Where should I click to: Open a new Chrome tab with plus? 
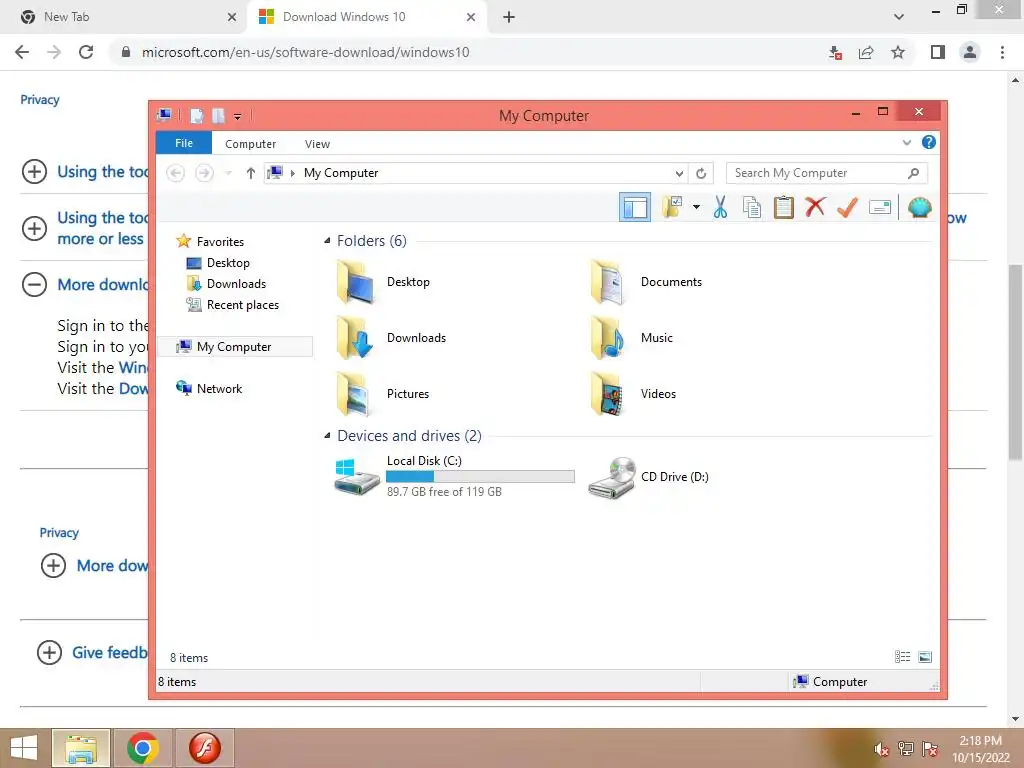[509, 17]
